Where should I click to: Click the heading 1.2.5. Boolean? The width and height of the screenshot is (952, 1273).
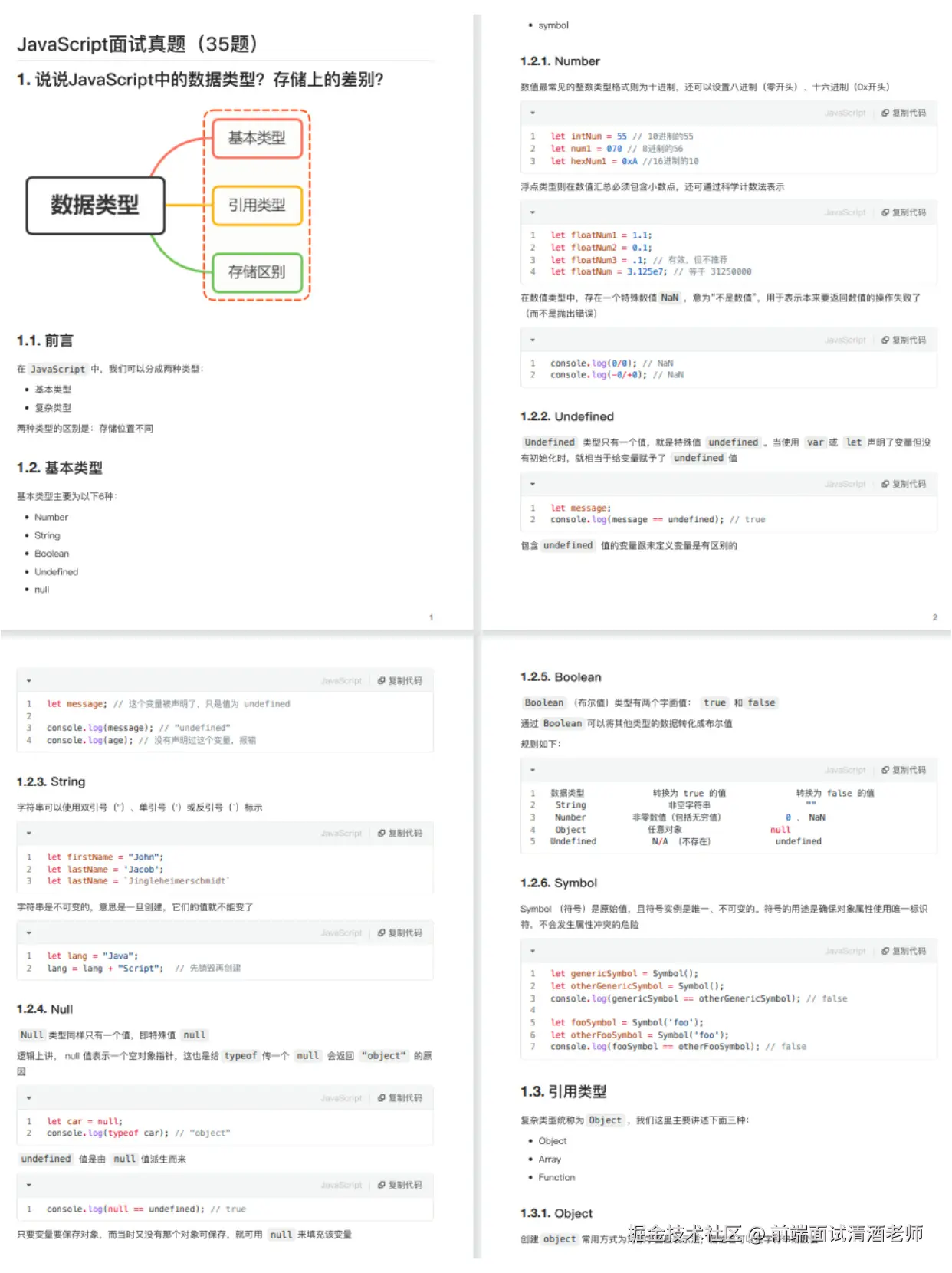561,677
